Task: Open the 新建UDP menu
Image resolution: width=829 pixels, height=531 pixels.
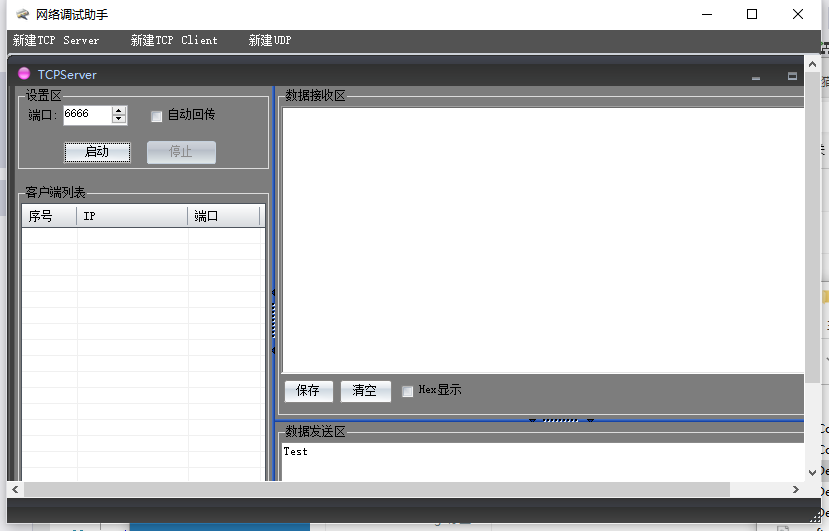Action: pos(270,41)
